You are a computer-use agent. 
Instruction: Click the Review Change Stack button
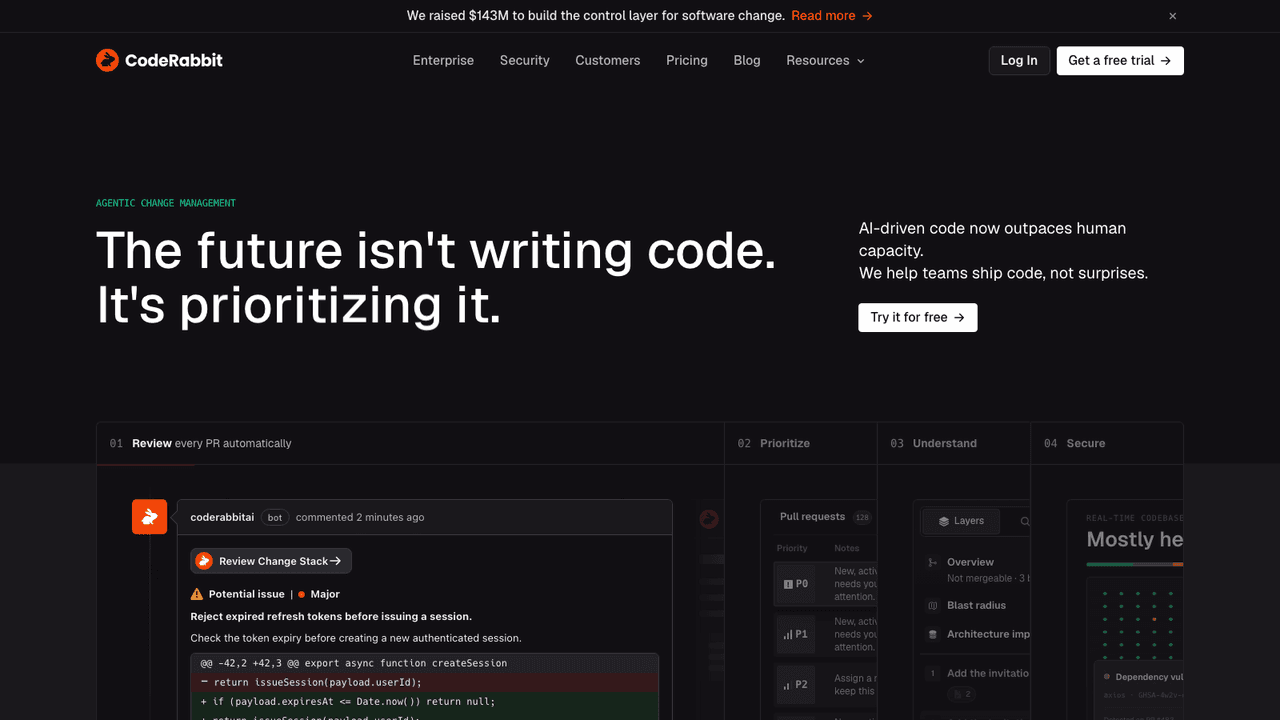coord(271,561)
